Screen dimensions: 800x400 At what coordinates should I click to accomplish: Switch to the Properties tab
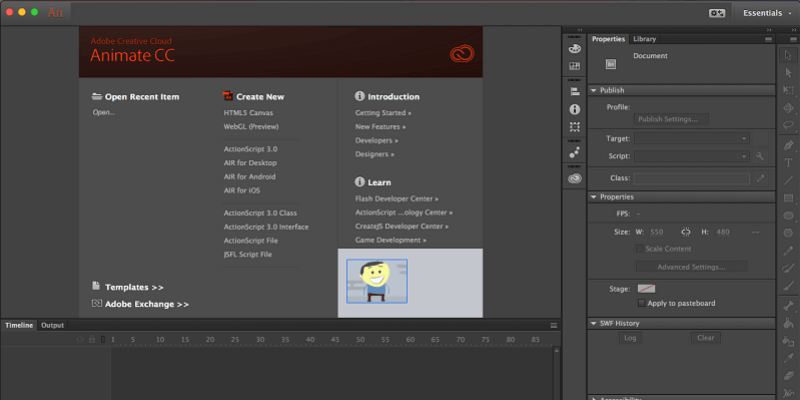coord(608,39)
